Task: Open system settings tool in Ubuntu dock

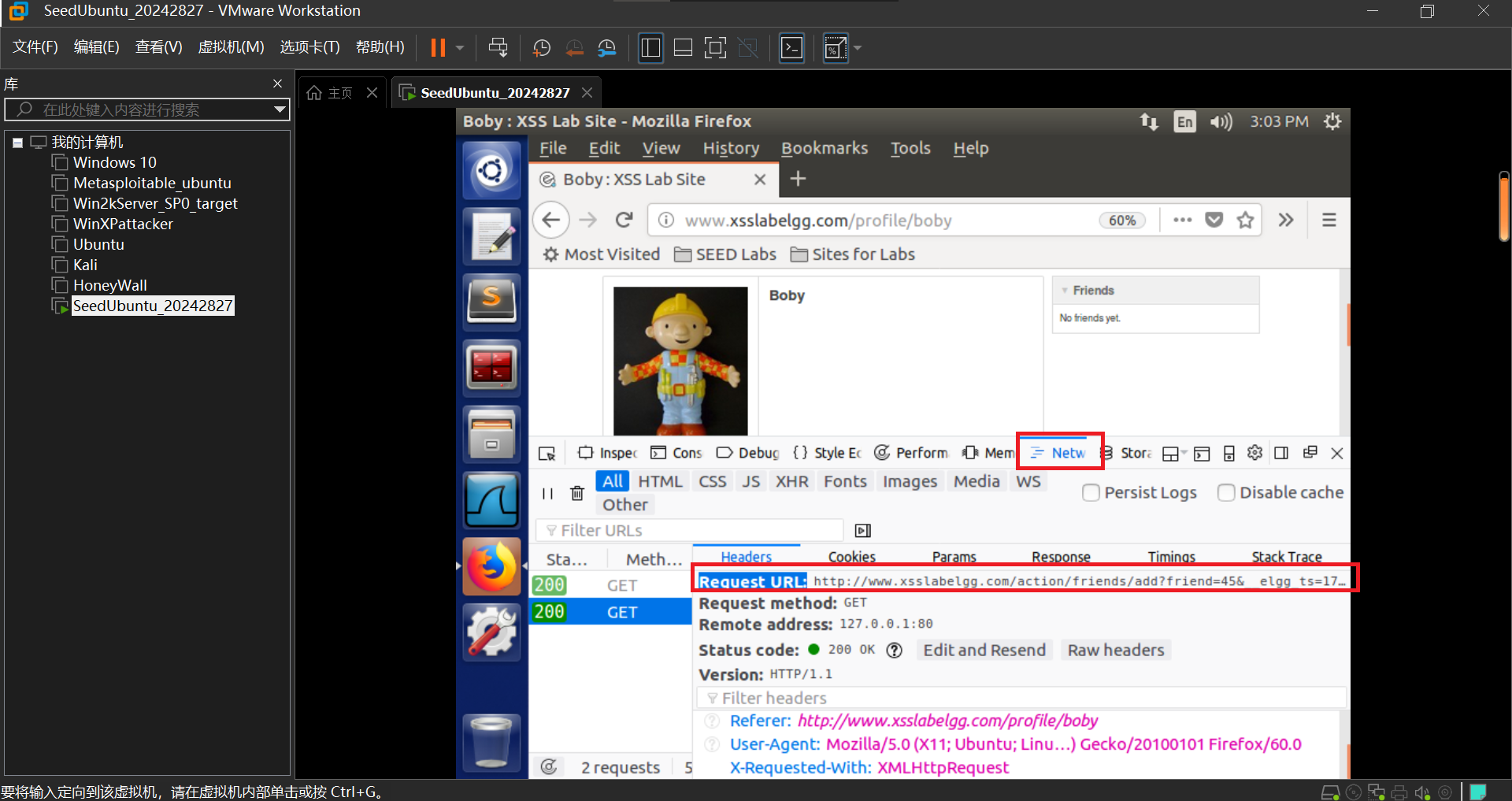Action: tap(491, 632)
